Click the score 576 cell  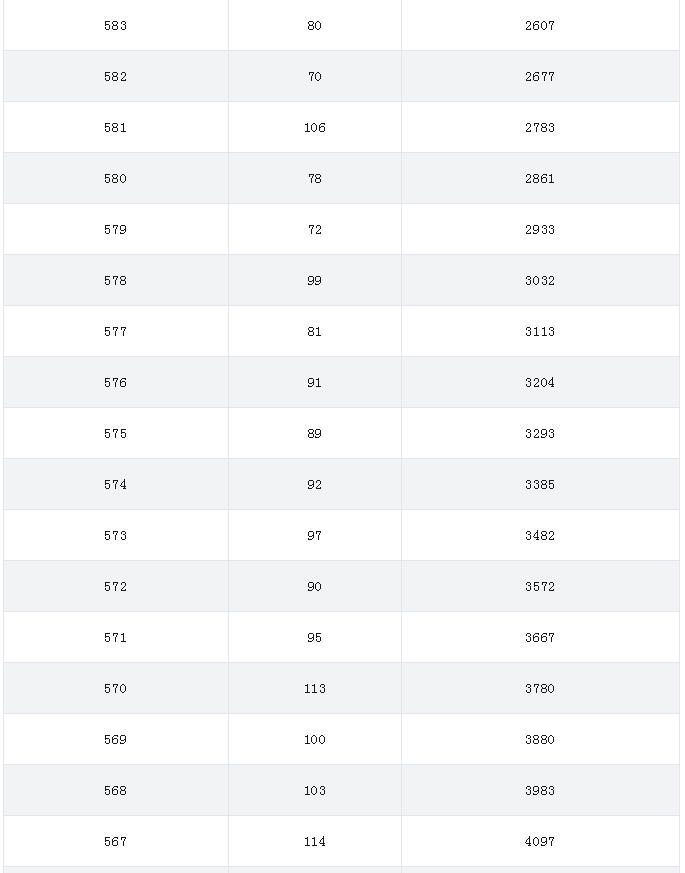115,382
